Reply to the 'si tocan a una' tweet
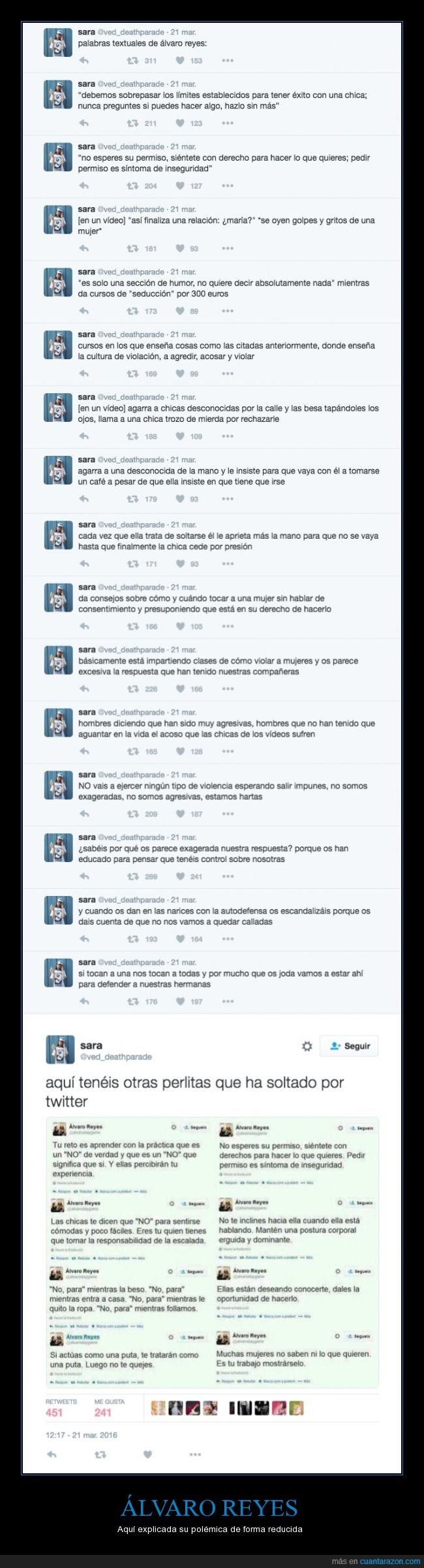424x1568 pixels. 83,1001
